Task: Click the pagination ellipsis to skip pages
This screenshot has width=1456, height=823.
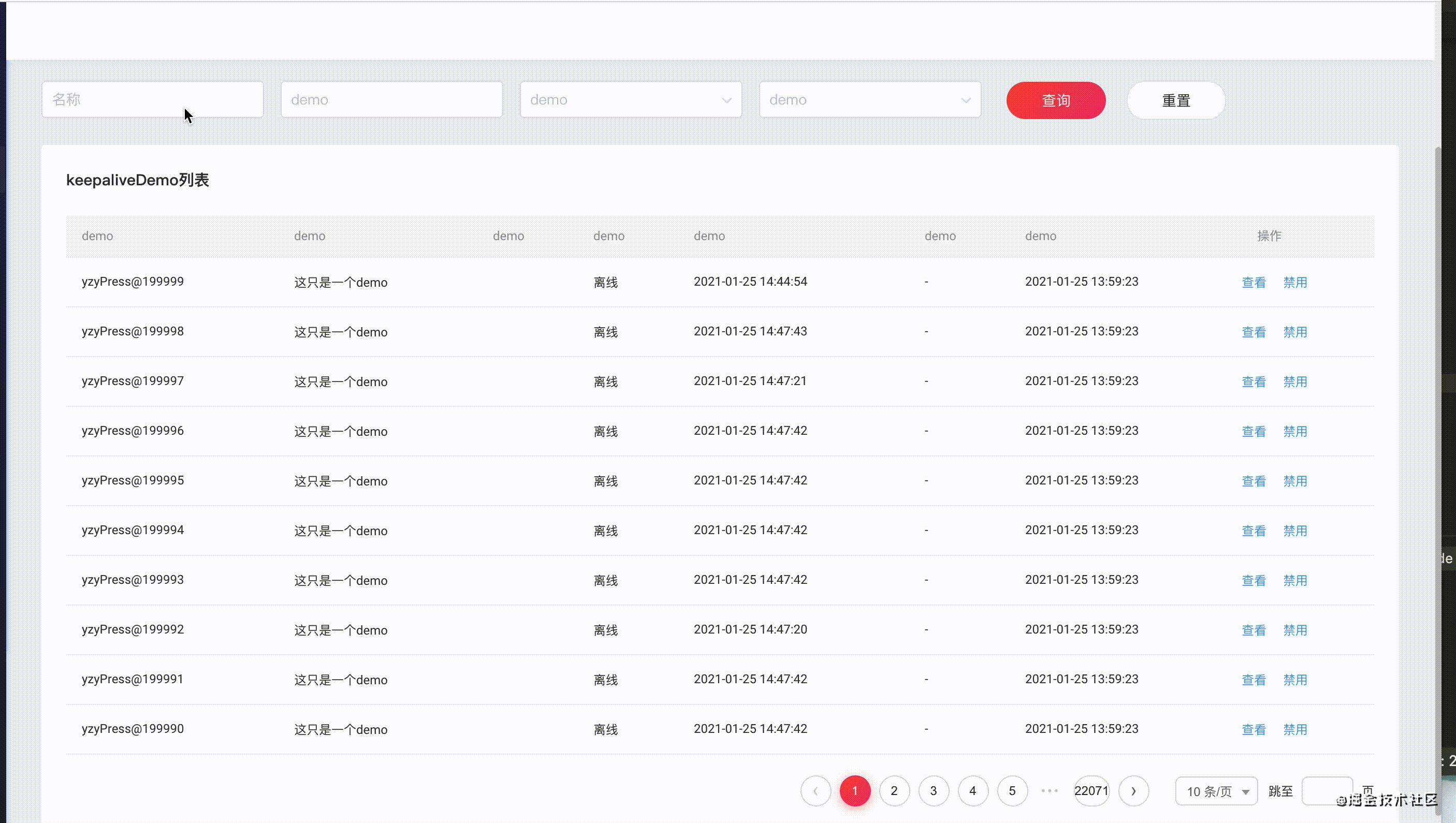Action: pyautogui.click(x=1050, y=791)
